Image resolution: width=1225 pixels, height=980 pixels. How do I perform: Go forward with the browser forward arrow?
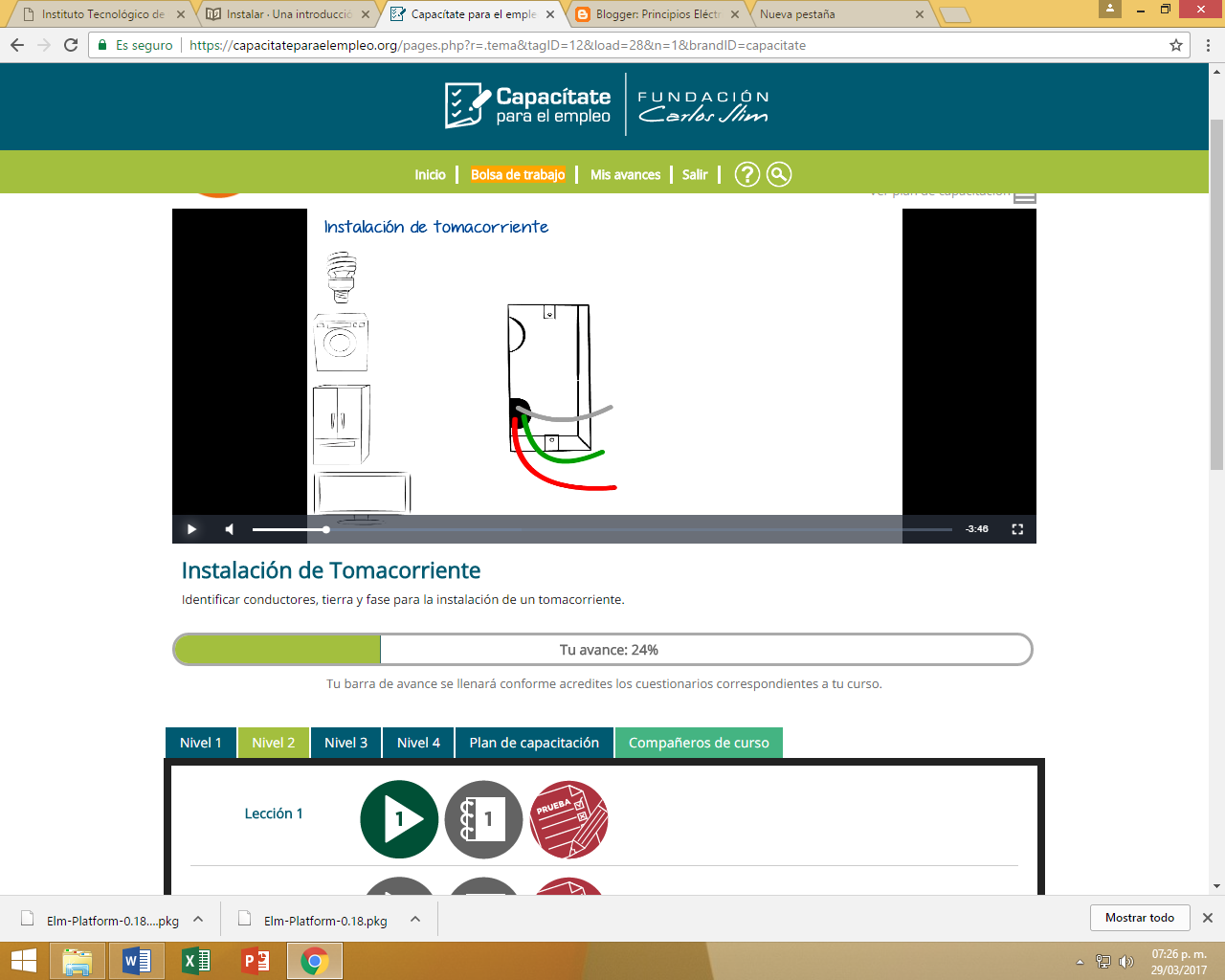click(x=44, y=45)
